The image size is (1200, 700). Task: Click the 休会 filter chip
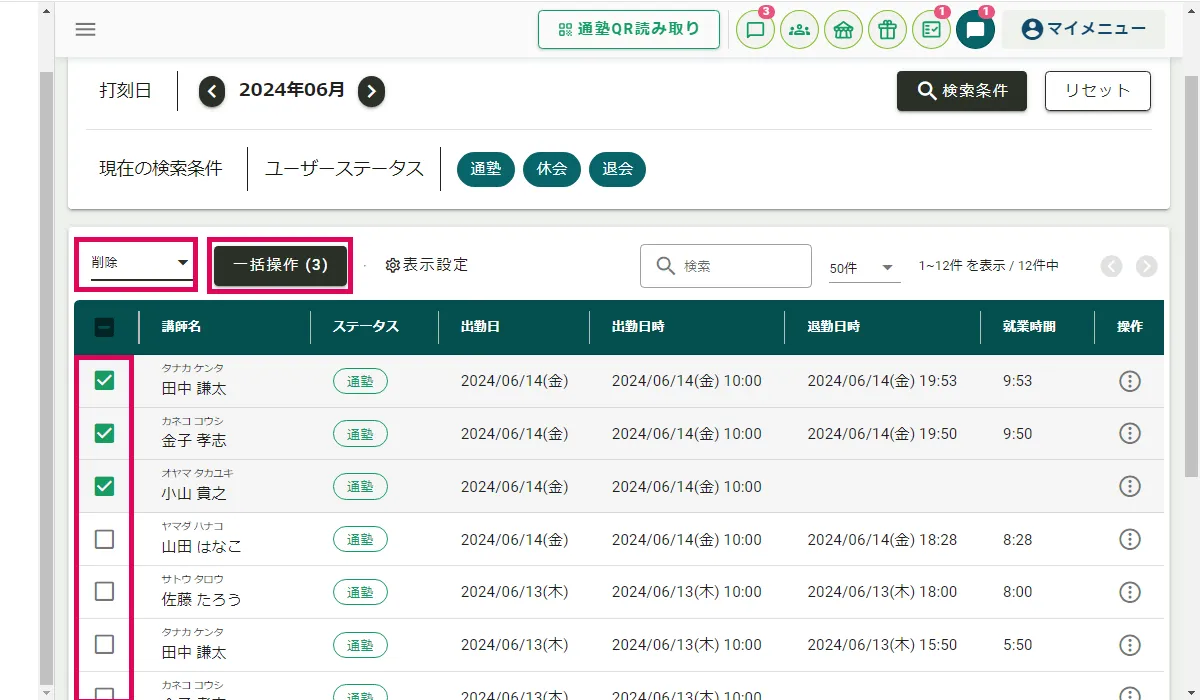click(x=551, y=169)
